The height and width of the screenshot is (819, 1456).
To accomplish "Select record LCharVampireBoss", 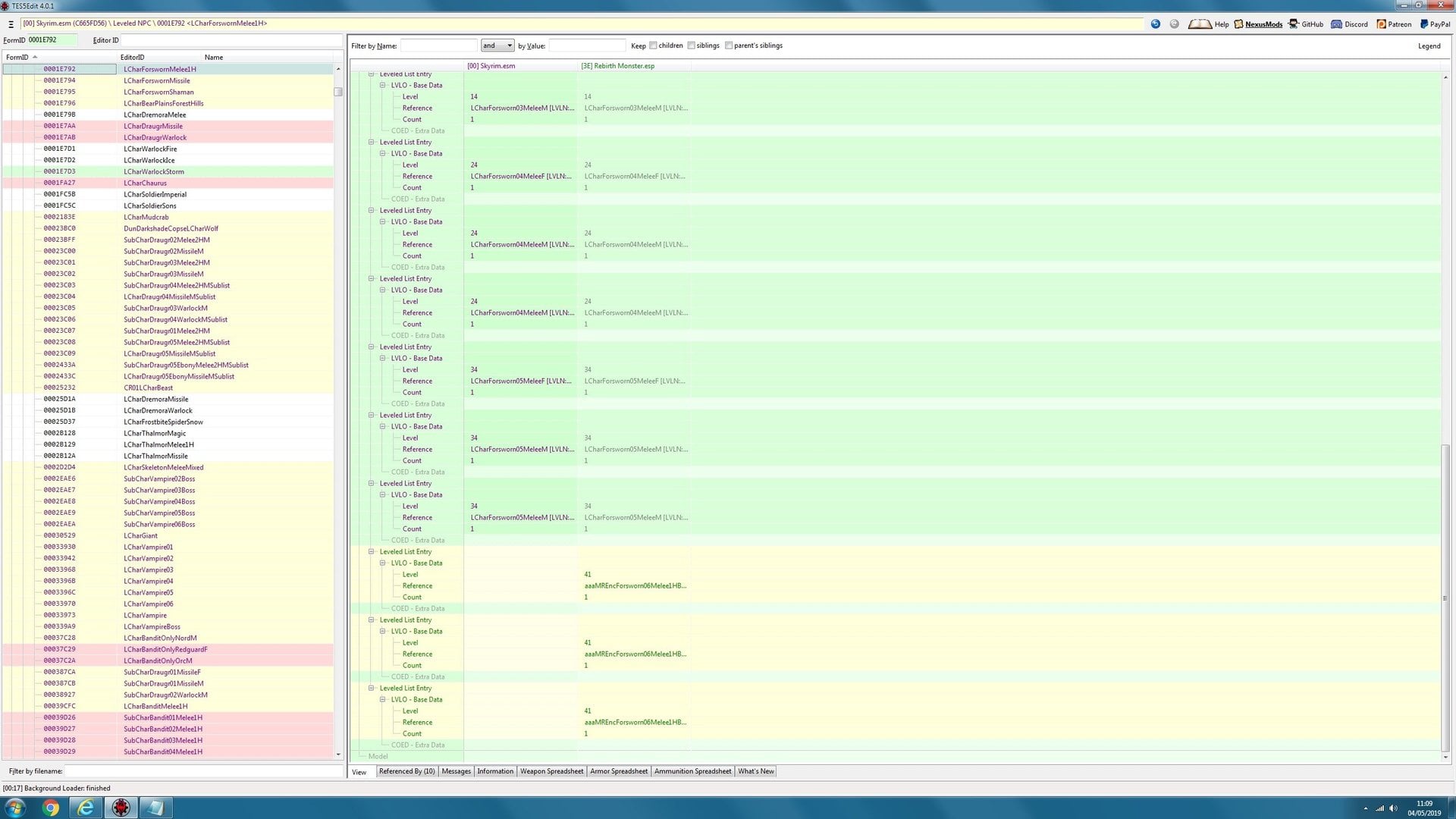I will click(x=152, y=626).
